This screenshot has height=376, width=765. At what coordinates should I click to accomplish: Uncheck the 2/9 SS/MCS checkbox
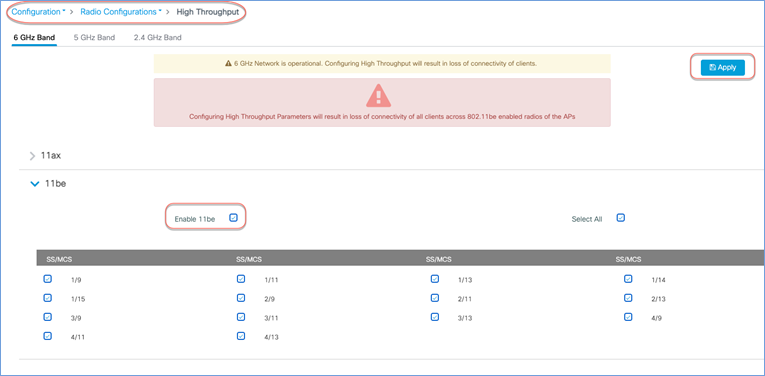pyautogui.click(x=241, y=298)
